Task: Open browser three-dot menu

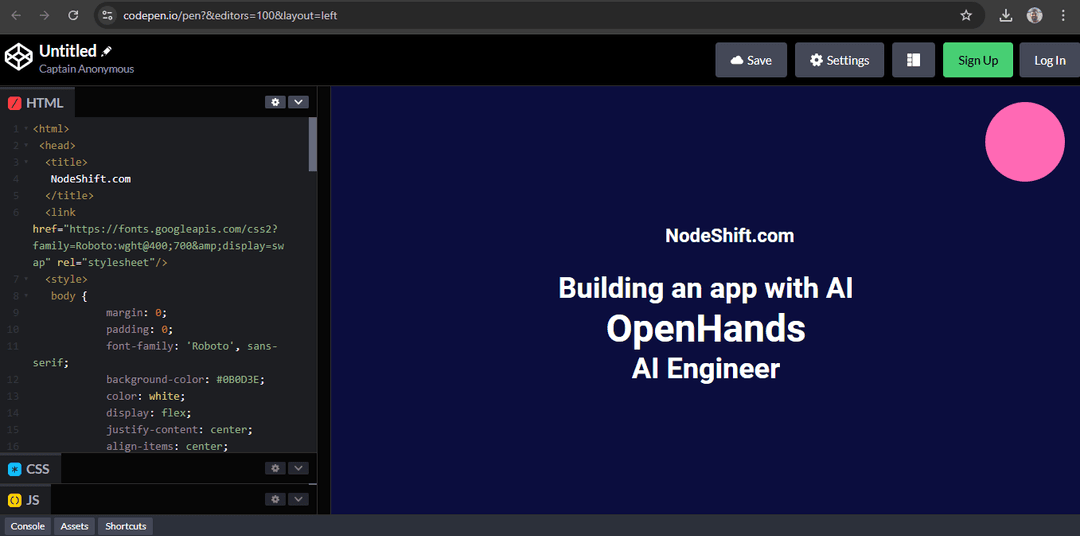Action: coord(1063,15)
